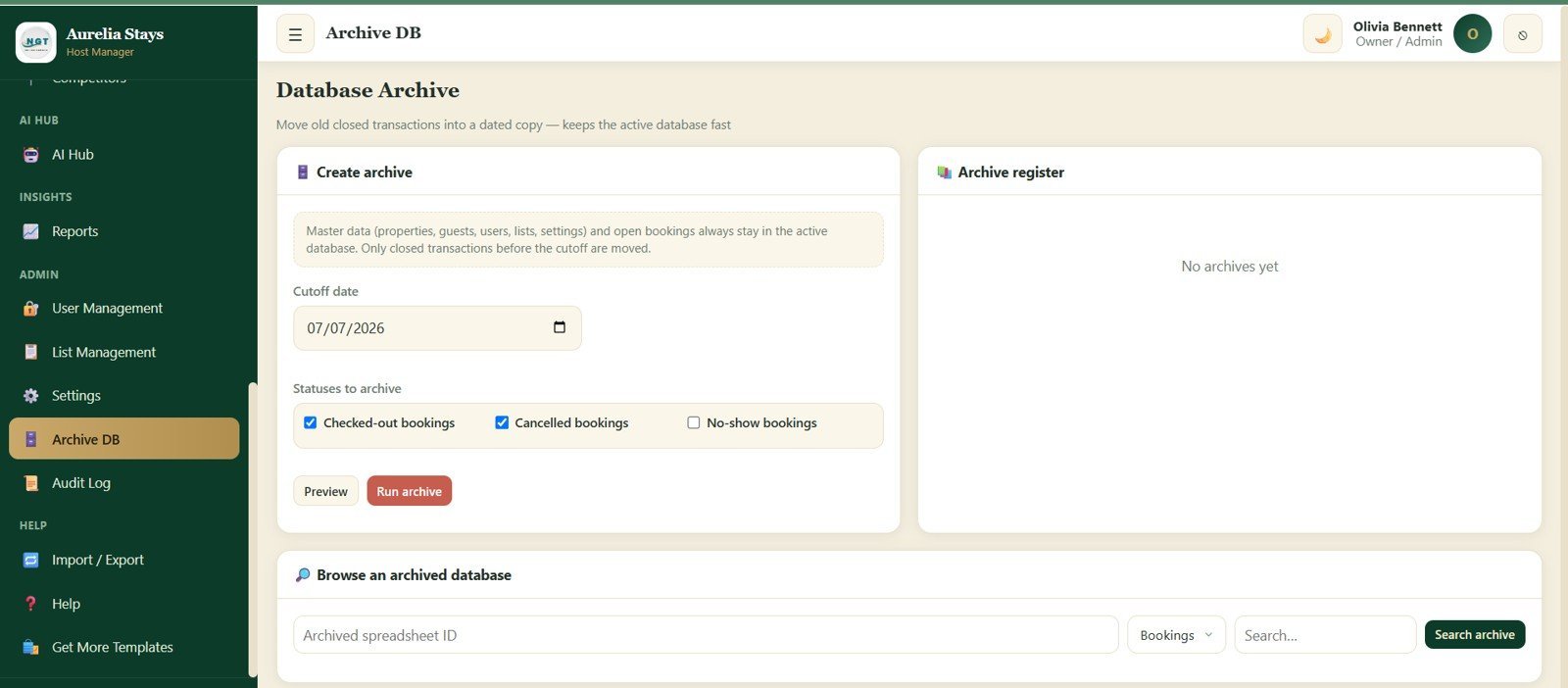The height and width of the screenshot is (688, 1568).
Task: Open AI Hub in the sidebar
Action: pos(123,155)
